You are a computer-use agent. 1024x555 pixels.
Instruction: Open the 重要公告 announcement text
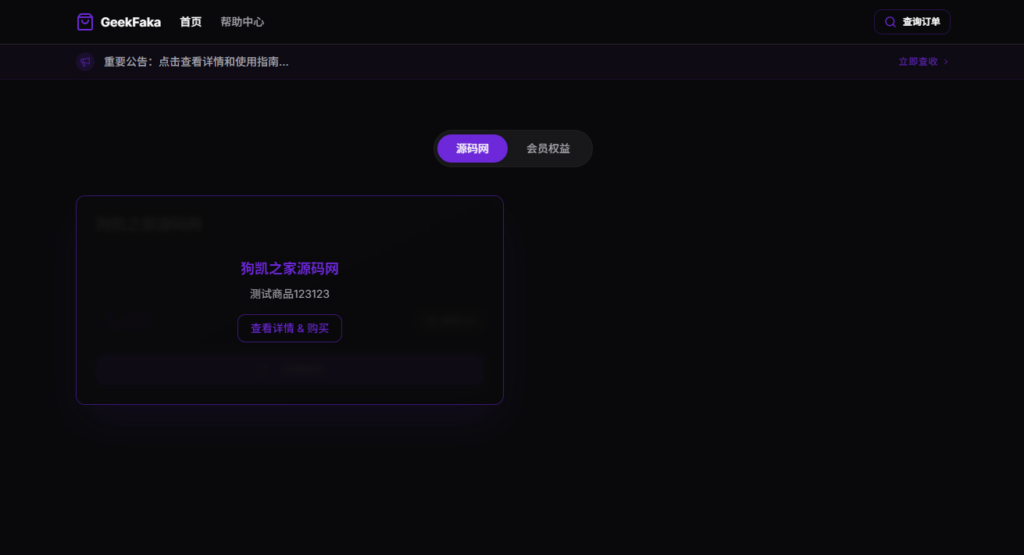[196, 62]
